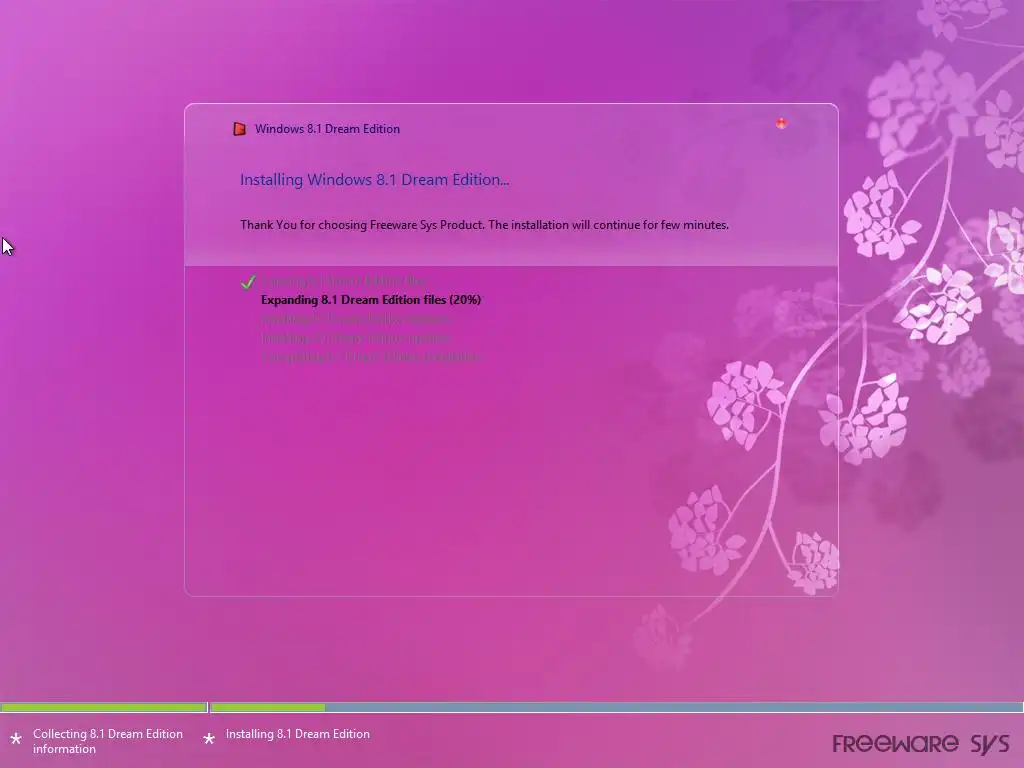Click the faded 'Completing 8.1 Dream Edition installation' step
1024x768 pixels.
[x=371, y=357]
